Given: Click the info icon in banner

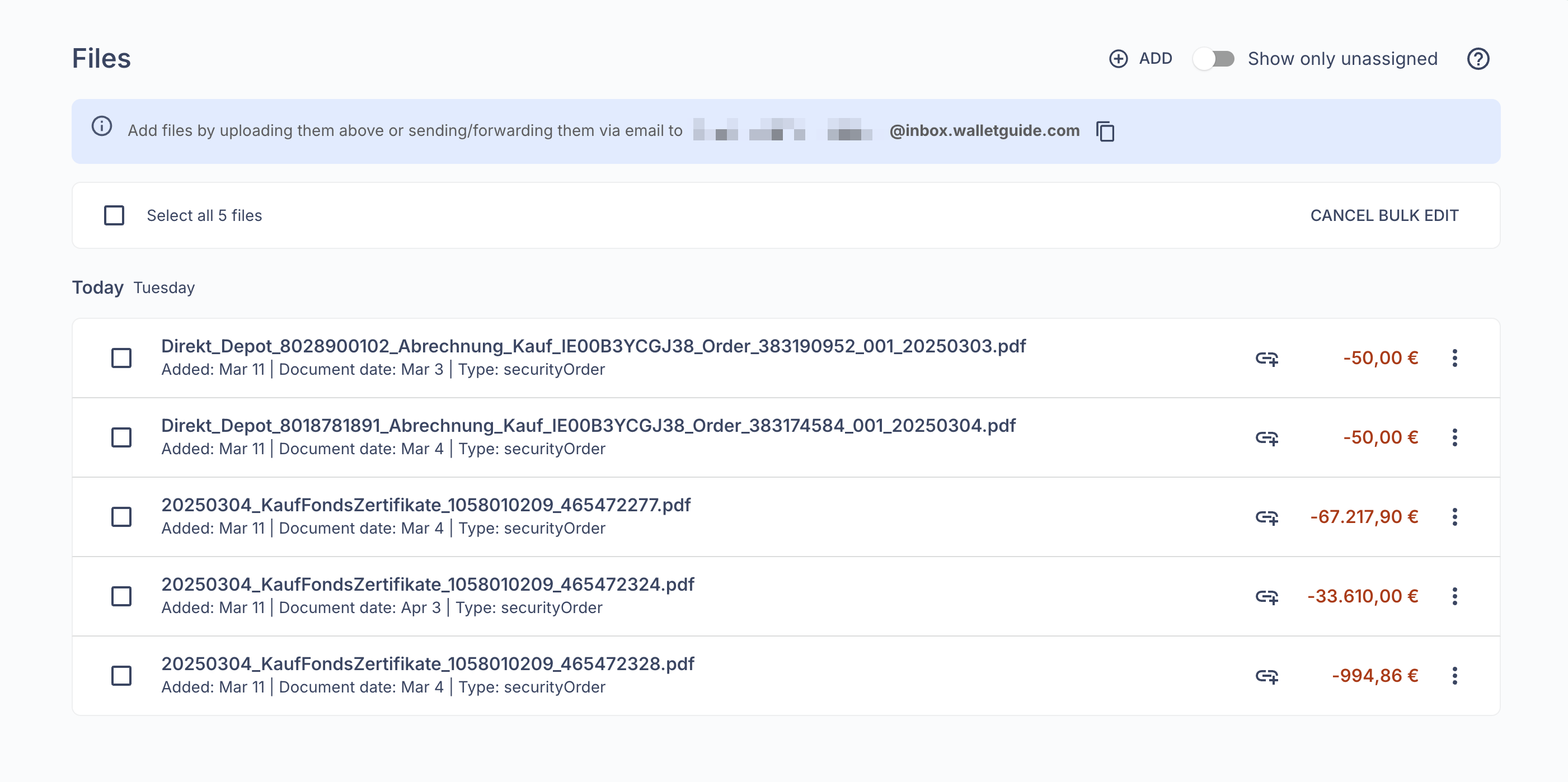Looking at the screenshot, I should tap(102, 126).
